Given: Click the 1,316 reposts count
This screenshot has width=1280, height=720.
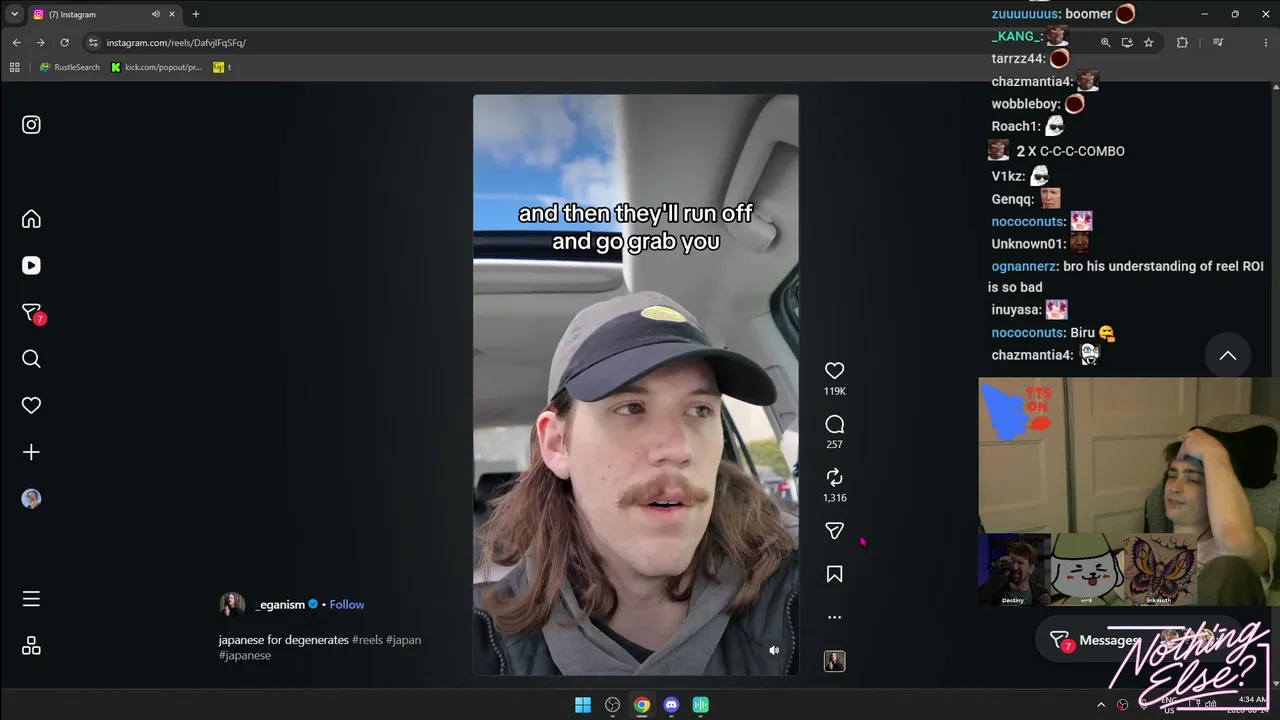Looking at the screenshot, I should click(x=834, y=498).
